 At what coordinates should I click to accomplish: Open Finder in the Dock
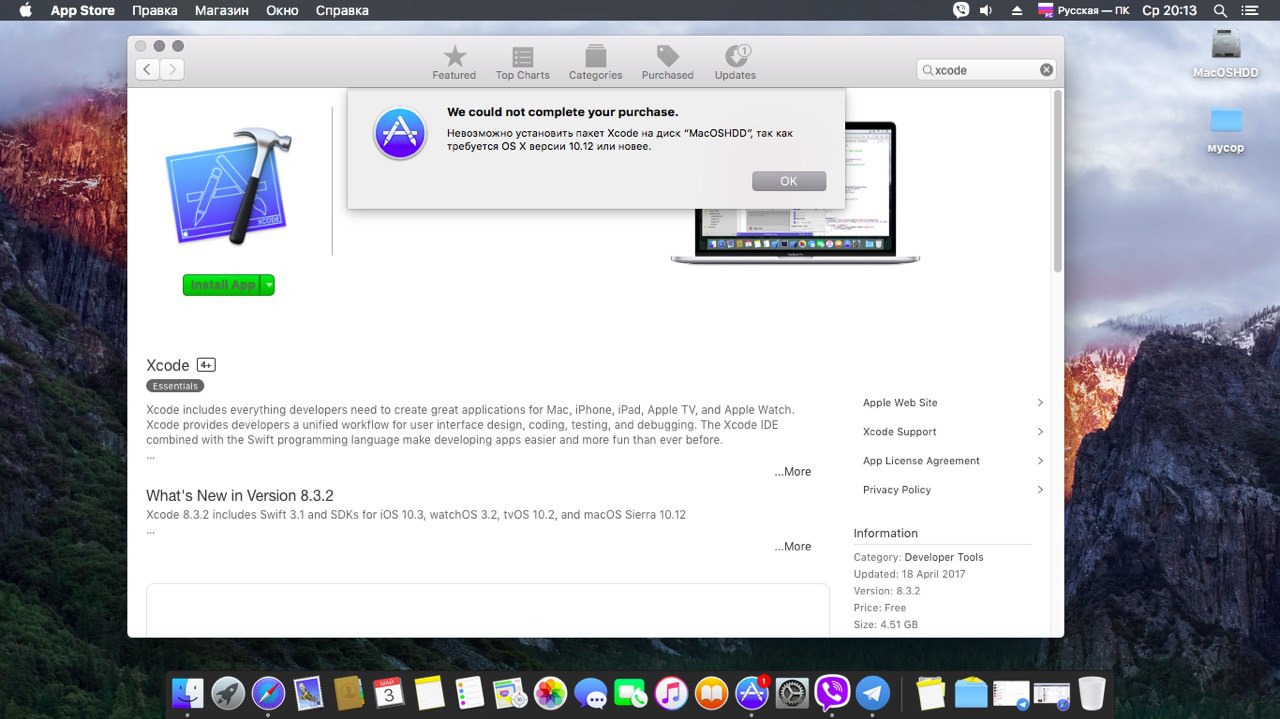tap(187, 693)
